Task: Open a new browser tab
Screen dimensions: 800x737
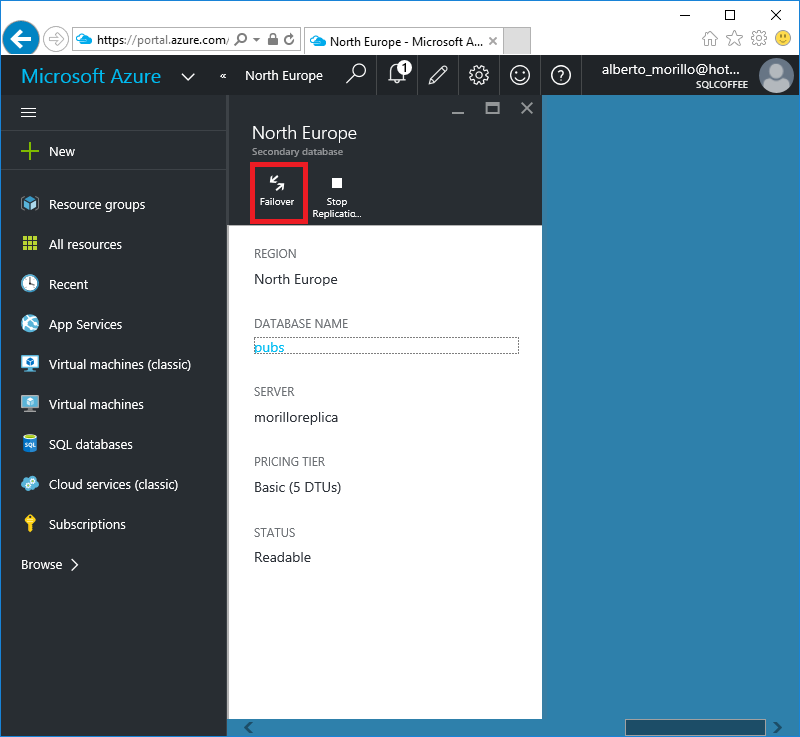Action: click(517, 41)
